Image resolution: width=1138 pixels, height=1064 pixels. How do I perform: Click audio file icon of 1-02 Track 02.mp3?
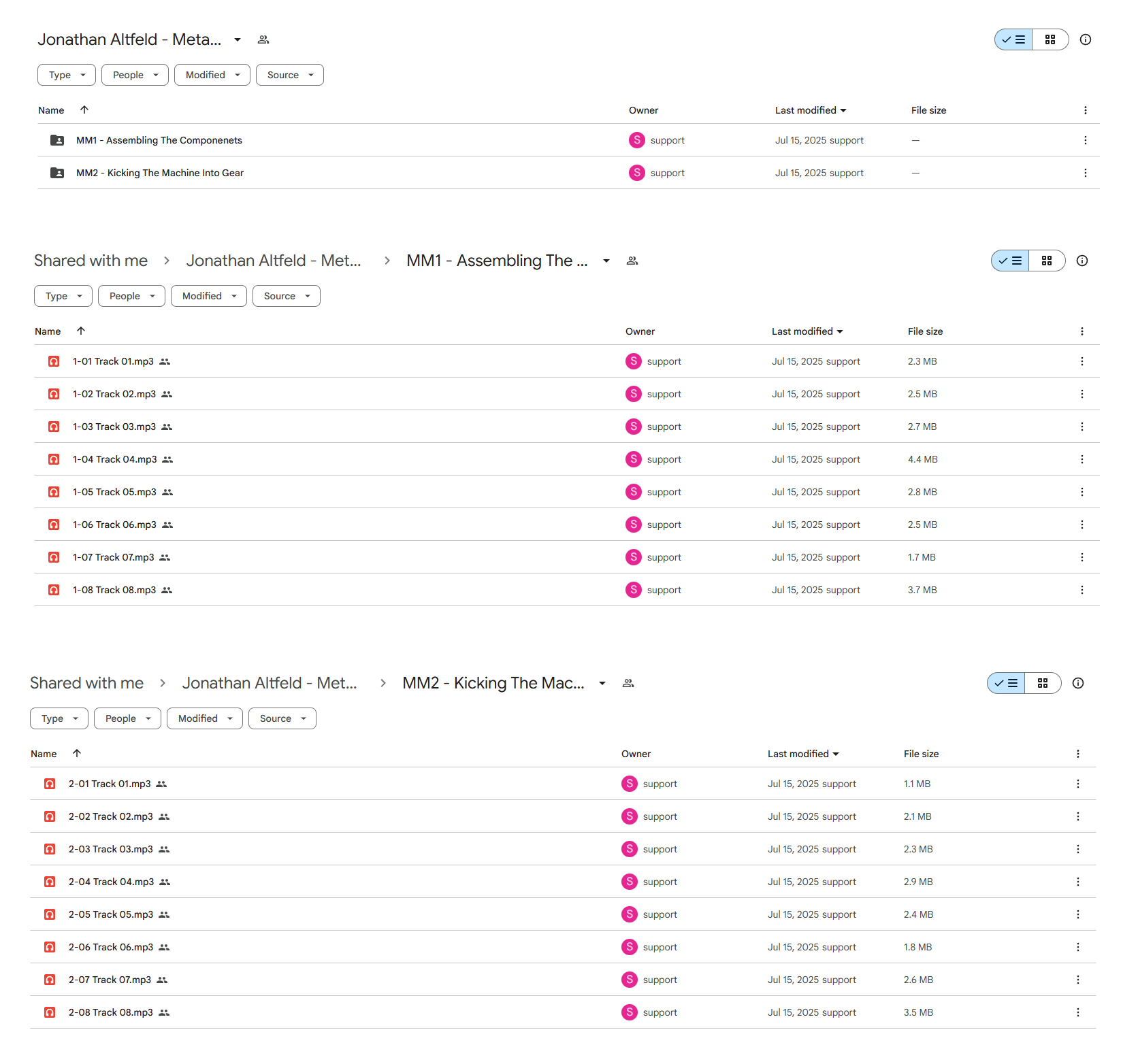pos(54,394)
